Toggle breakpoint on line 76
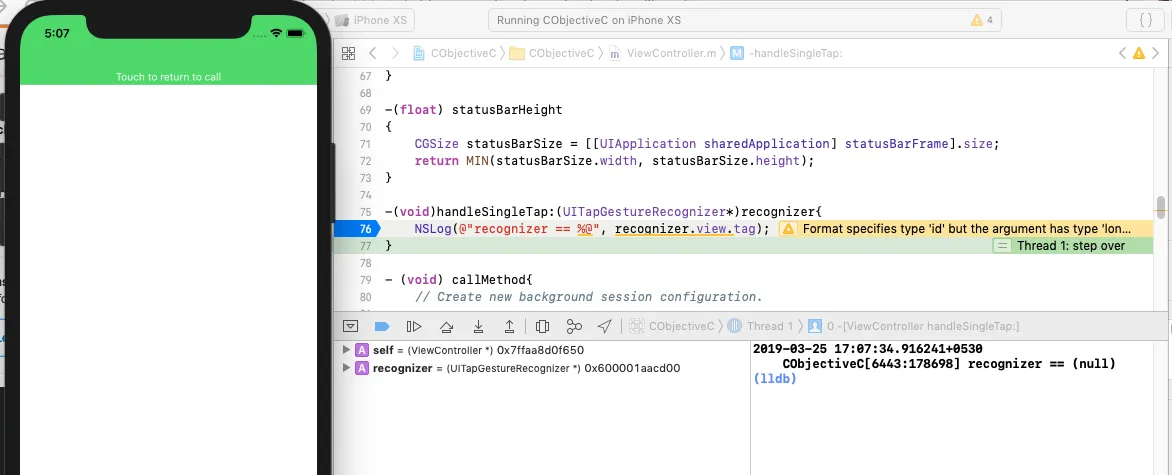Image resolution: width=1172 pixels, height=475 pixels. click(357, 229)
